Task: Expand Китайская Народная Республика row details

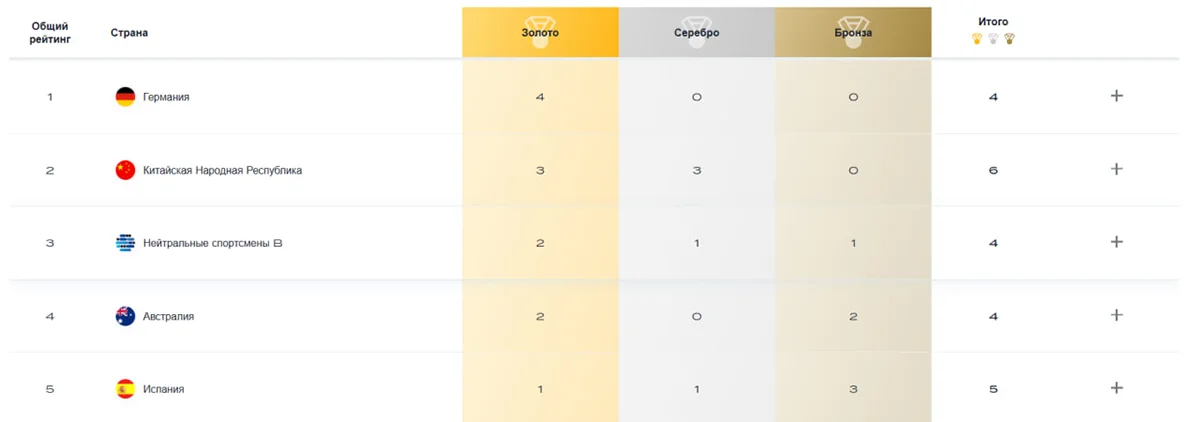Action: [x=1117, y=169]
